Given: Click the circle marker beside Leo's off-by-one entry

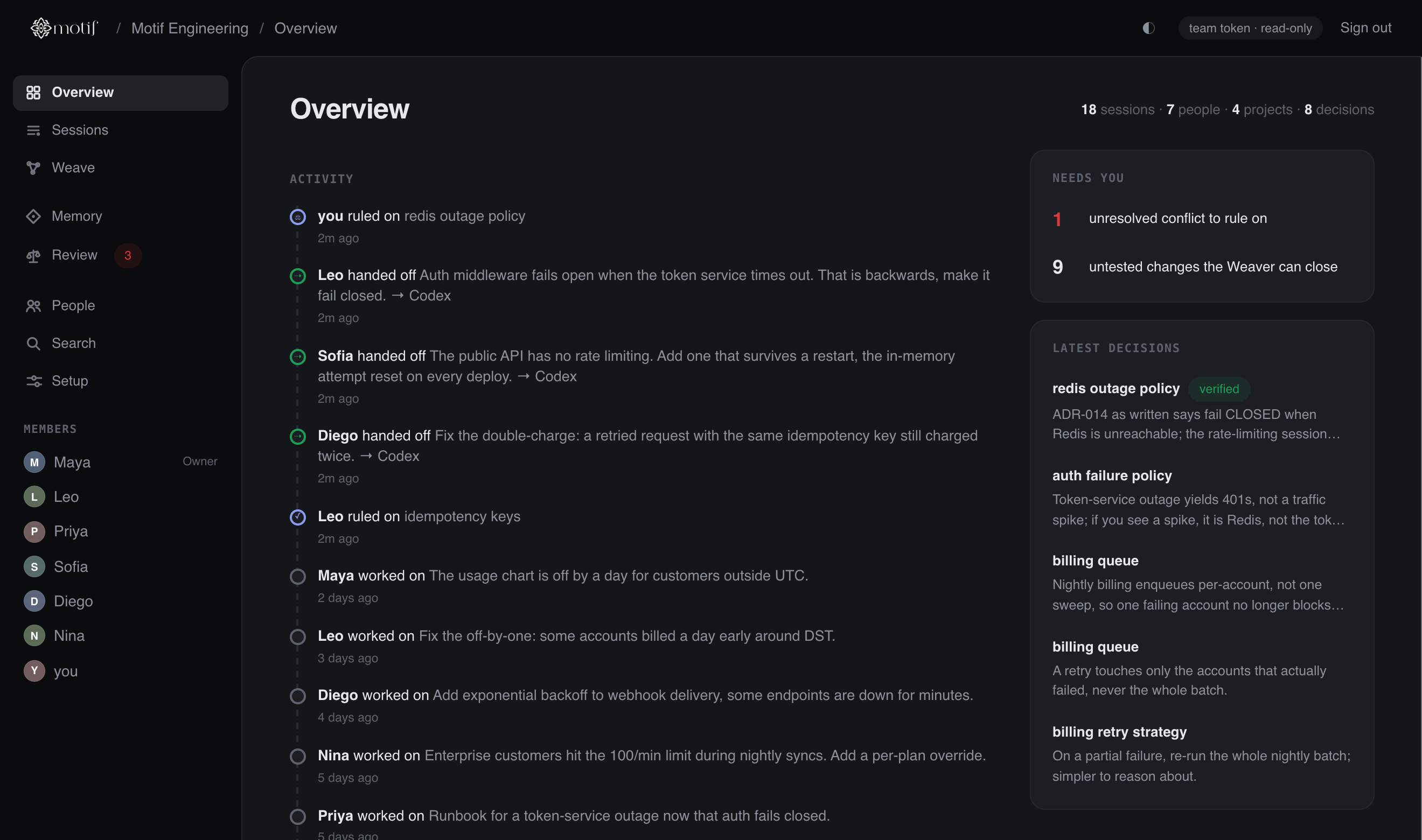Looking at the screenshot, I should (298, 637).
